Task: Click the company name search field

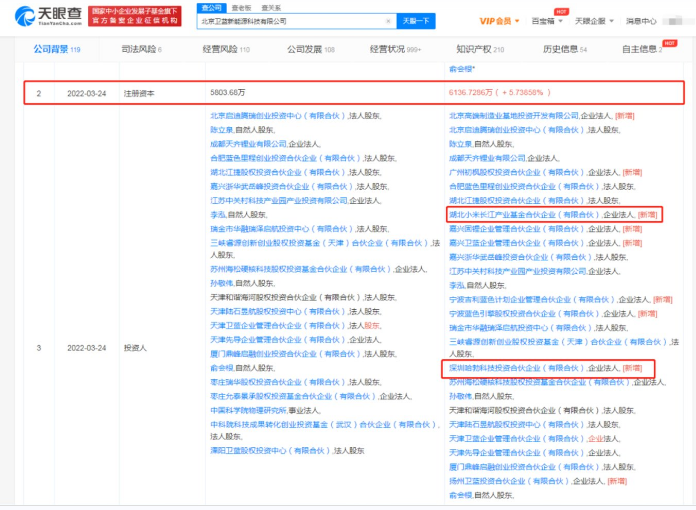Action: pos(293,20)
